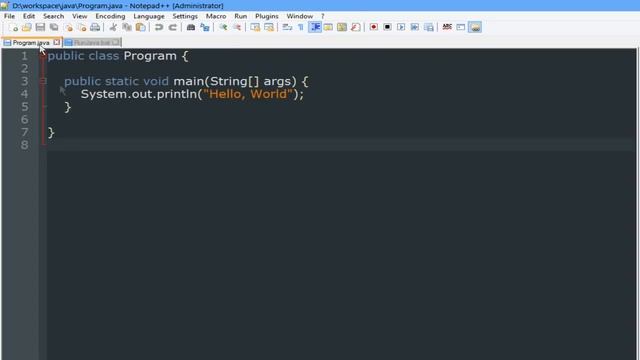Click the word "Program" in line 1
Viewport: 640px width, 360px height.
click(150, 56)
